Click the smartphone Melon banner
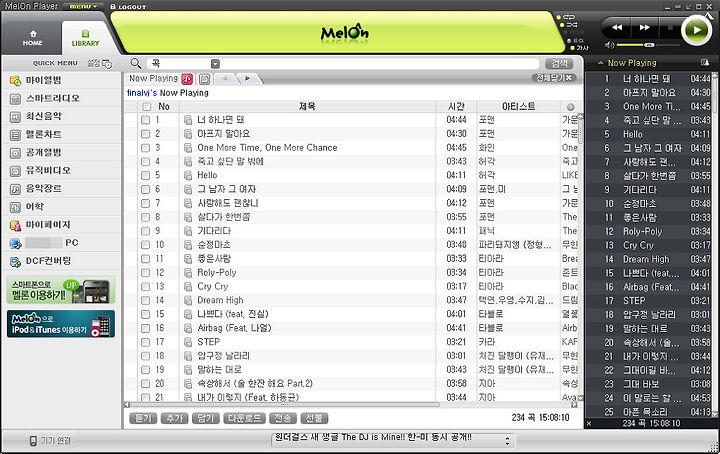Viewport: 720px width, 454px height. tap(61, 290)
